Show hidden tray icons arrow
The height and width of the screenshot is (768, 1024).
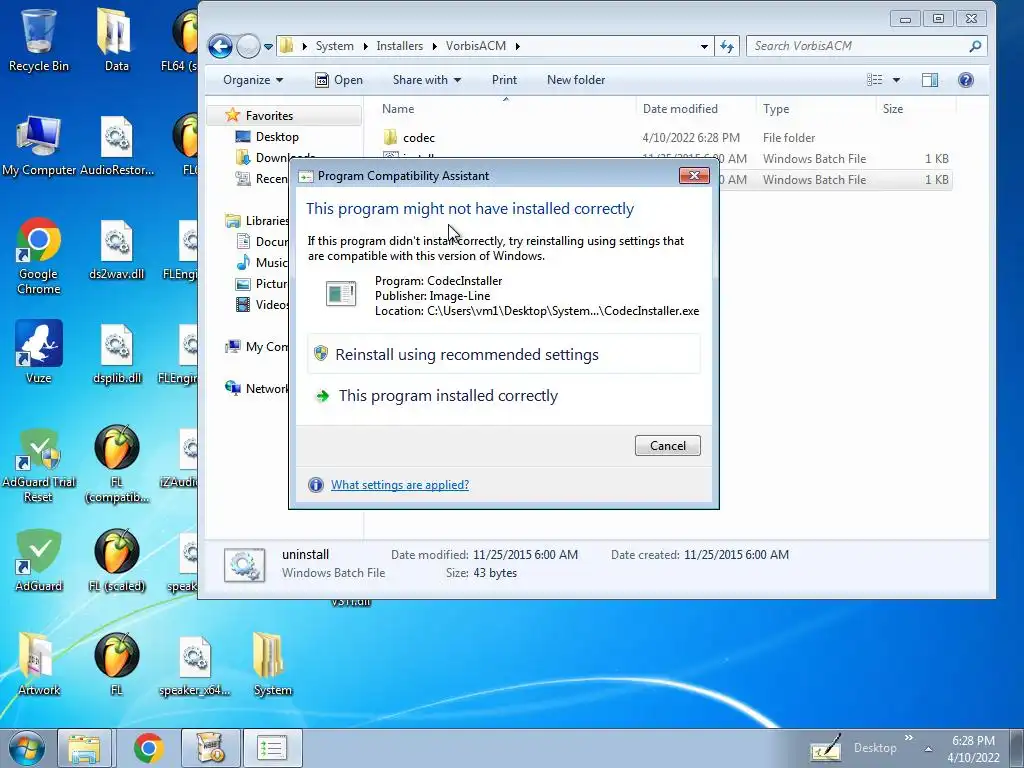coord(928,749)
